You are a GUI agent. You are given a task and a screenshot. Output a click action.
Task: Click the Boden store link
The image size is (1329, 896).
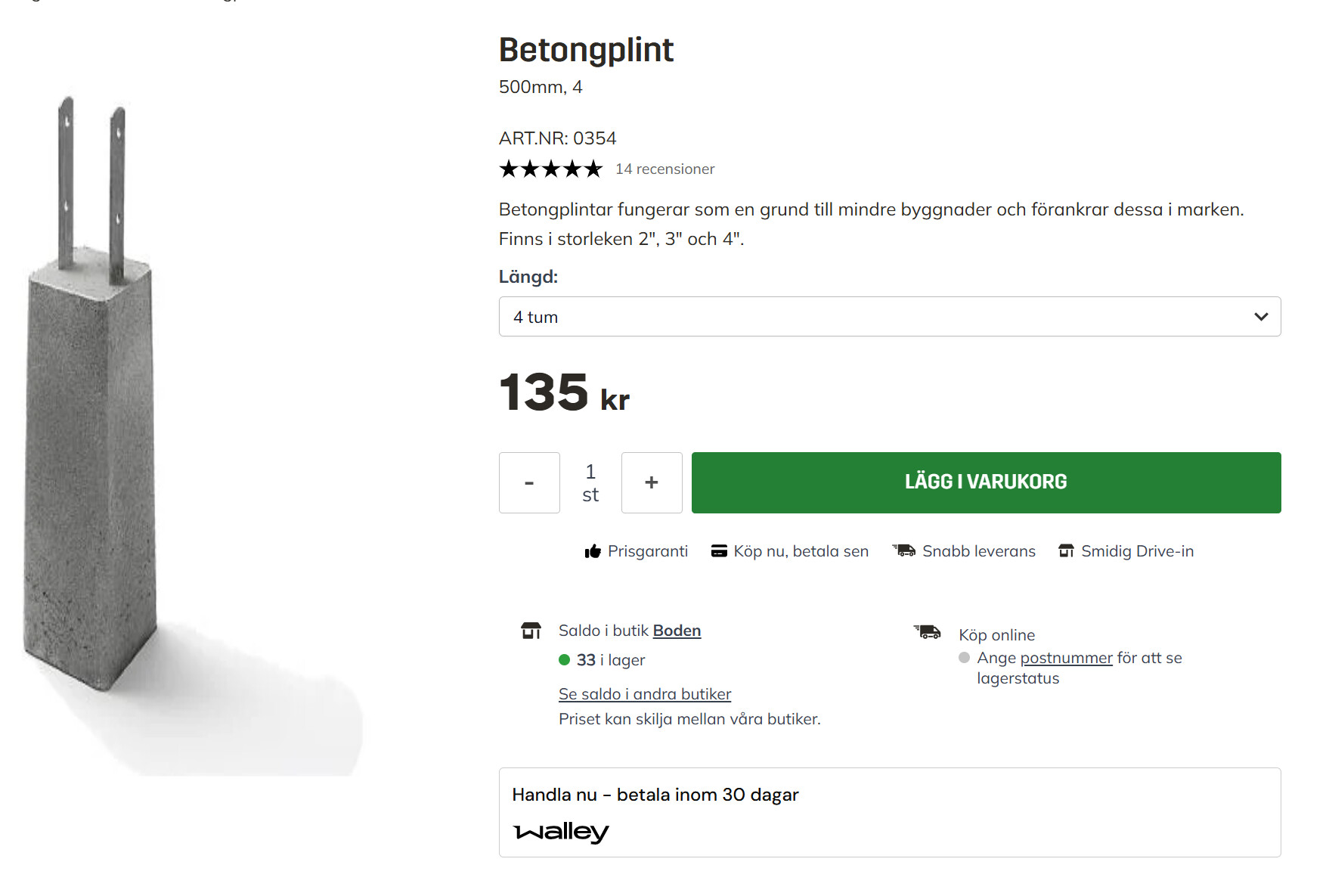point(677,631)
